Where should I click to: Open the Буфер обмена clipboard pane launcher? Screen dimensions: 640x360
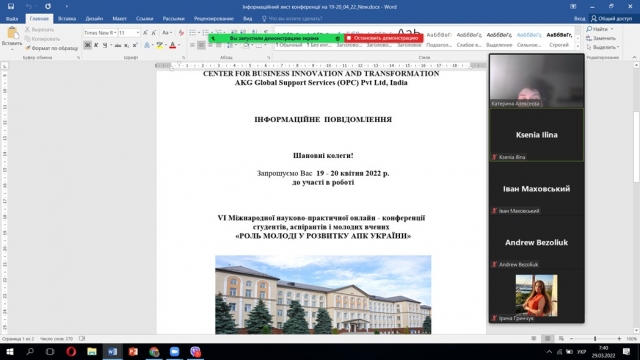(78, 58)
